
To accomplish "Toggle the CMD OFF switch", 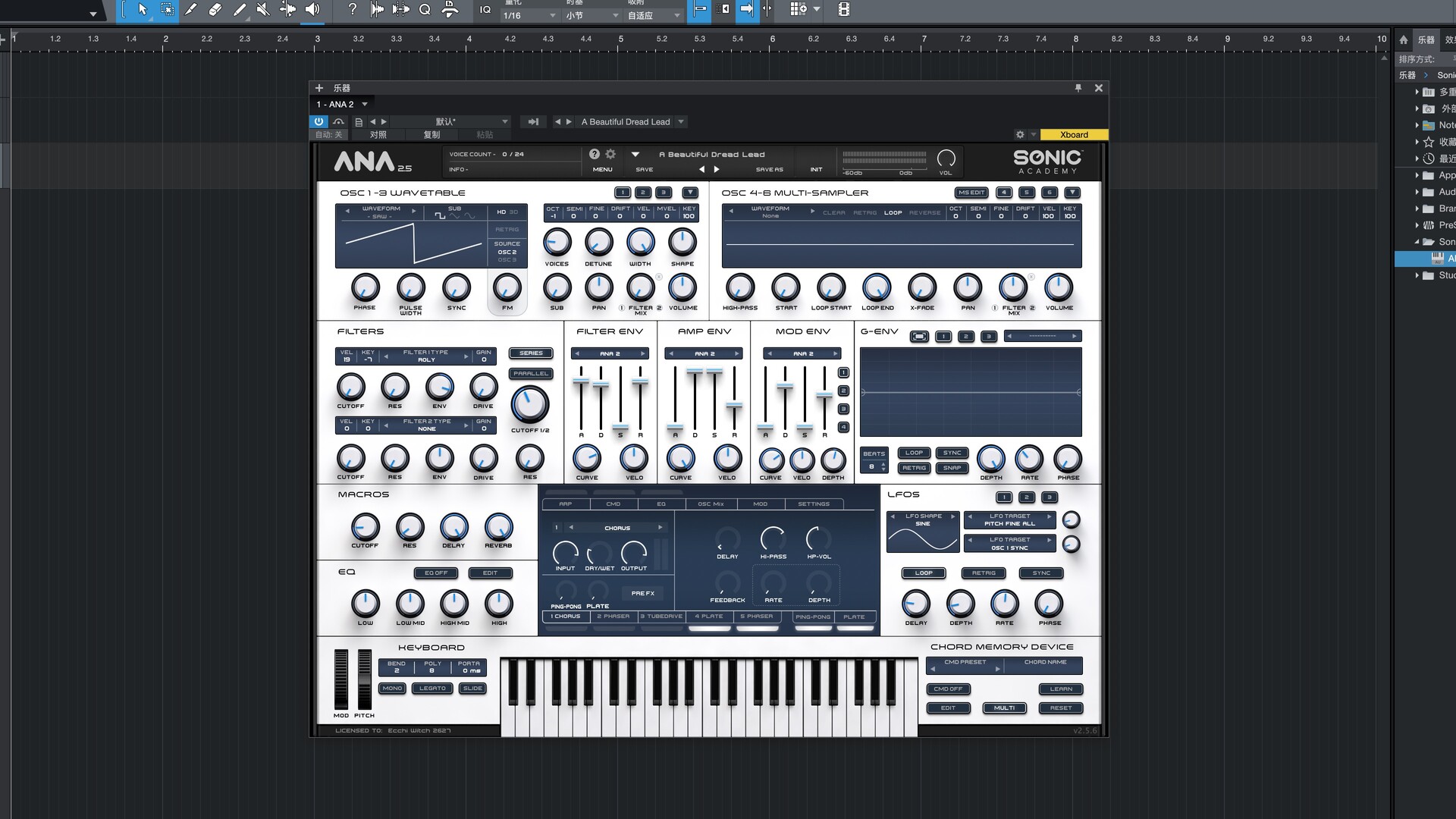I will click(x=948, y=689).
